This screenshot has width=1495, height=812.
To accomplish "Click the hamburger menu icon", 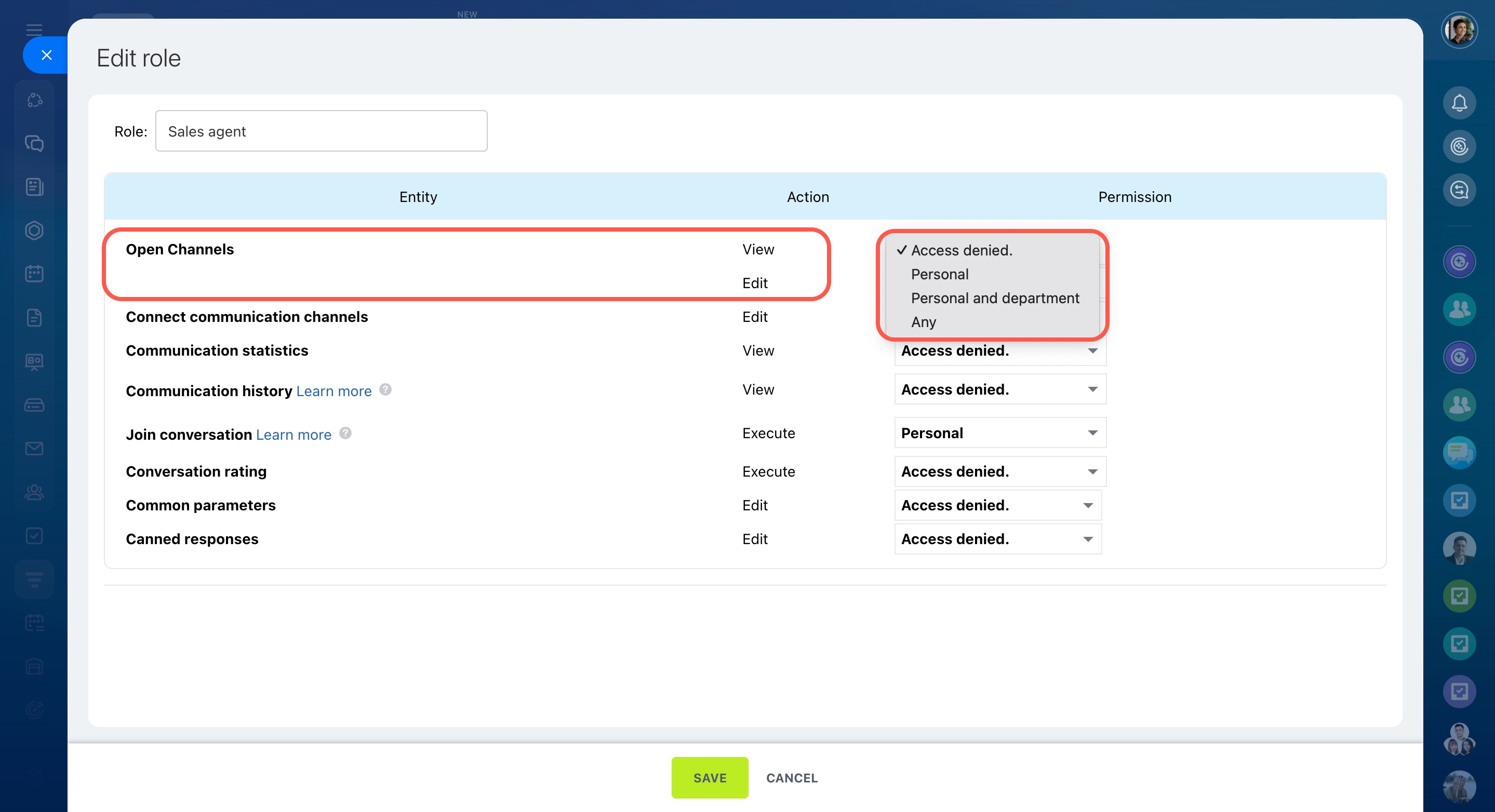I will 34,30.
